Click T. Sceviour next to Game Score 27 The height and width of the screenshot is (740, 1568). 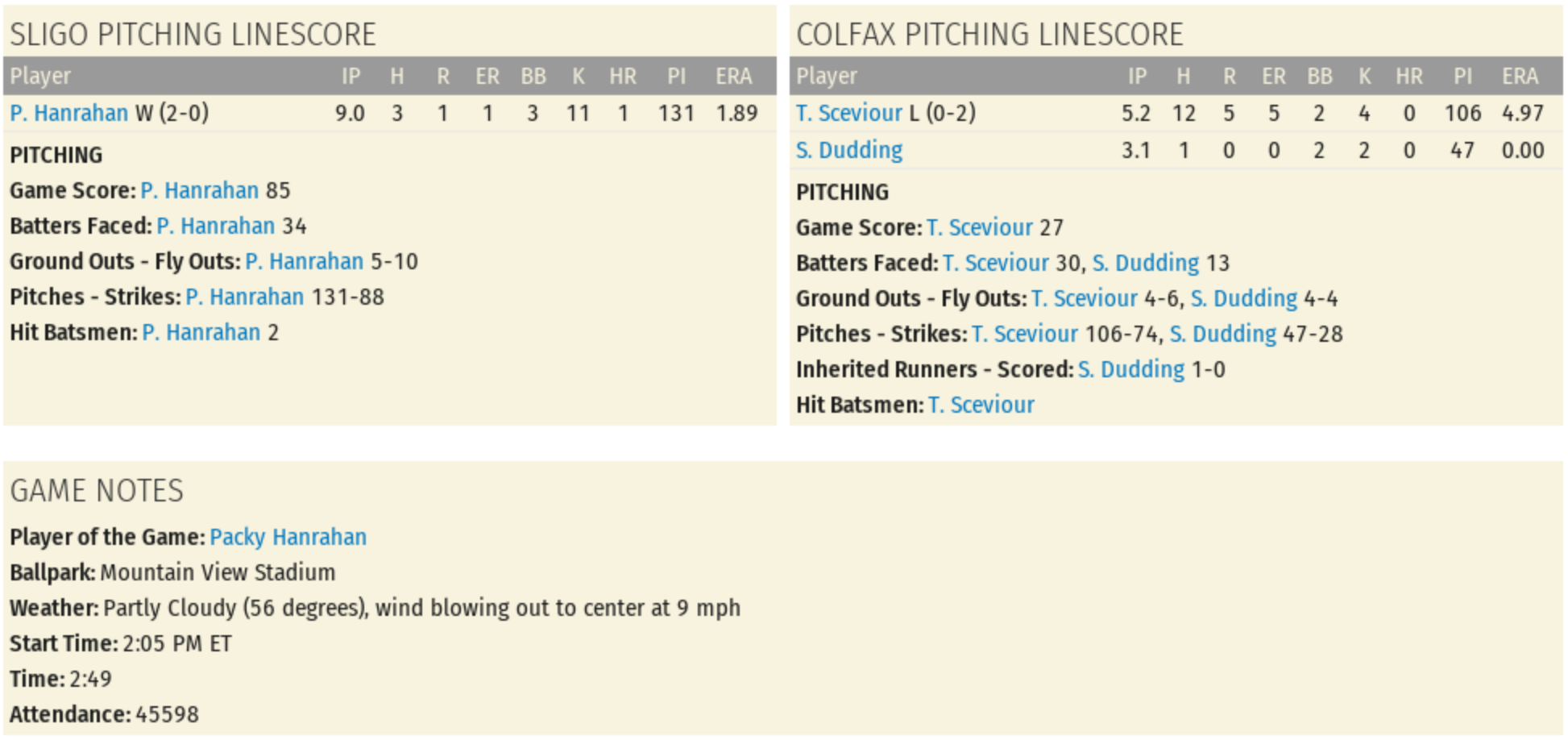click(979, 227)
